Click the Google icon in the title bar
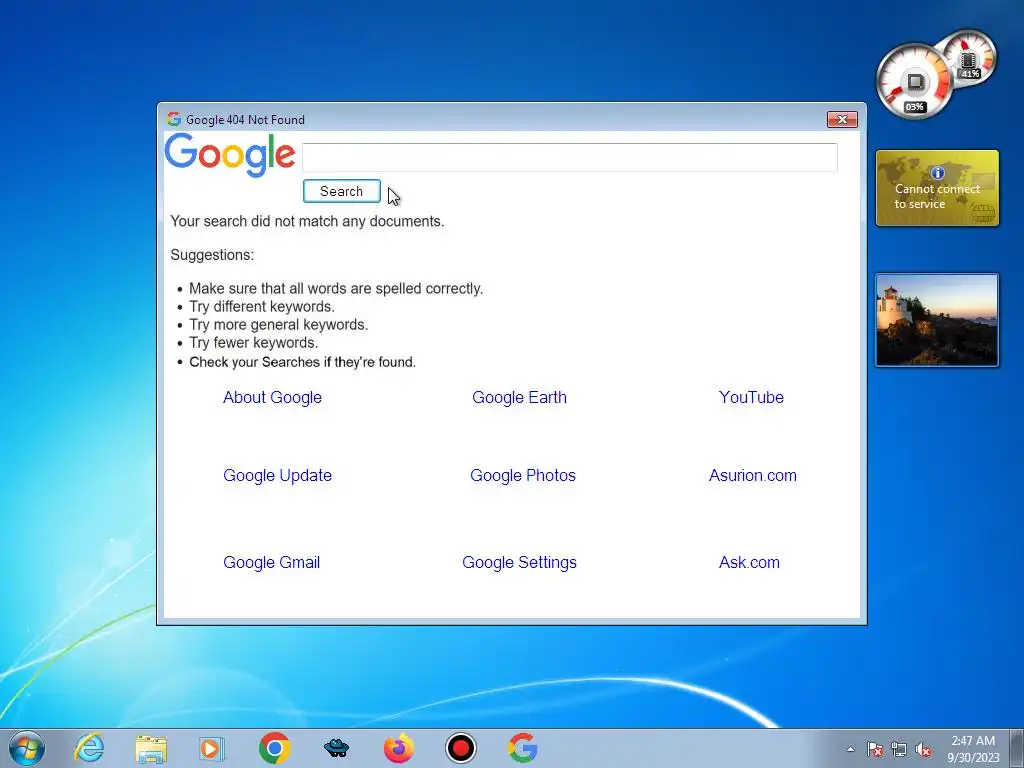1024x768 pixels. 174,119
